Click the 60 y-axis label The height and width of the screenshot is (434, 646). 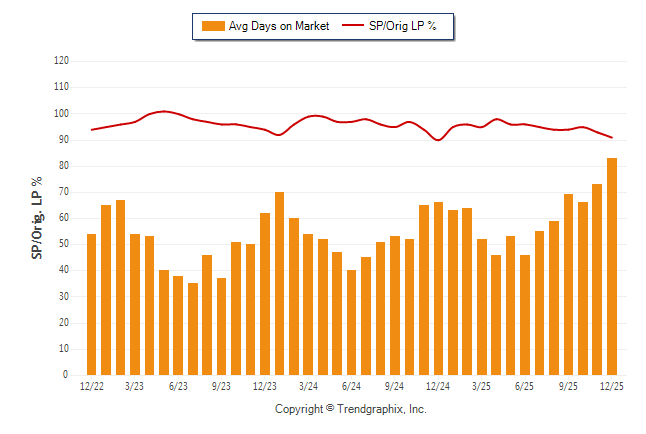tap(63, 218)
